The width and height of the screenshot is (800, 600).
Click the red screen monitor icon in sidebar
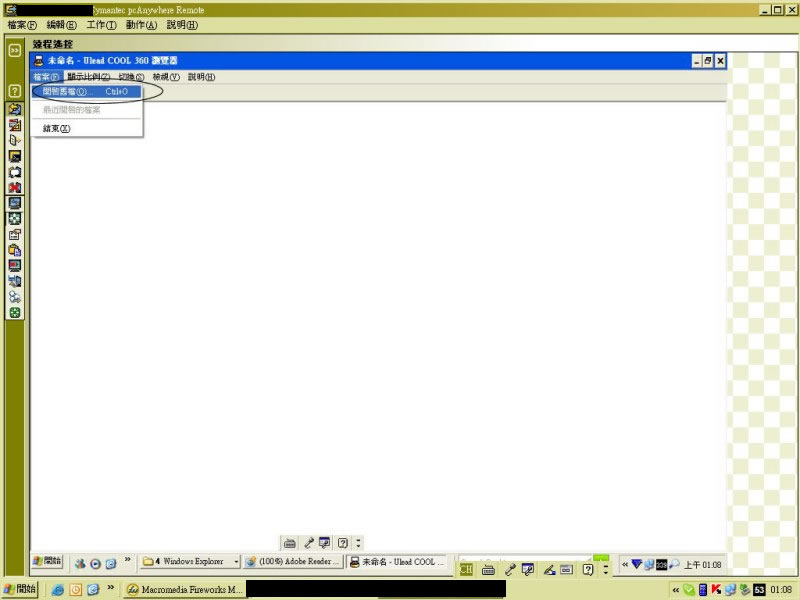(x=15, y=266)
